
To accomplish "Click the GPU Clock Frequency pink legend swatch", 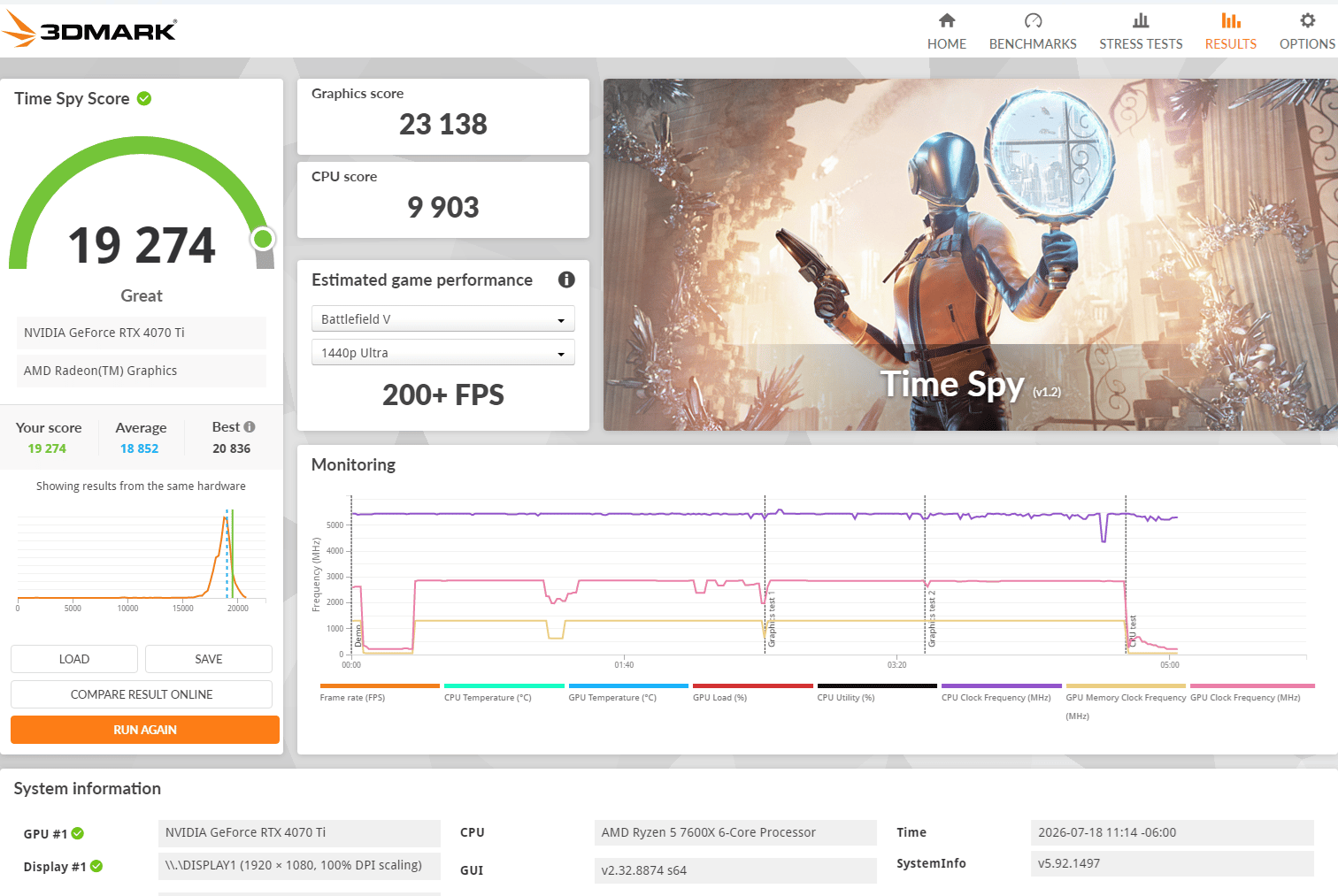I will pos(1252,685).
